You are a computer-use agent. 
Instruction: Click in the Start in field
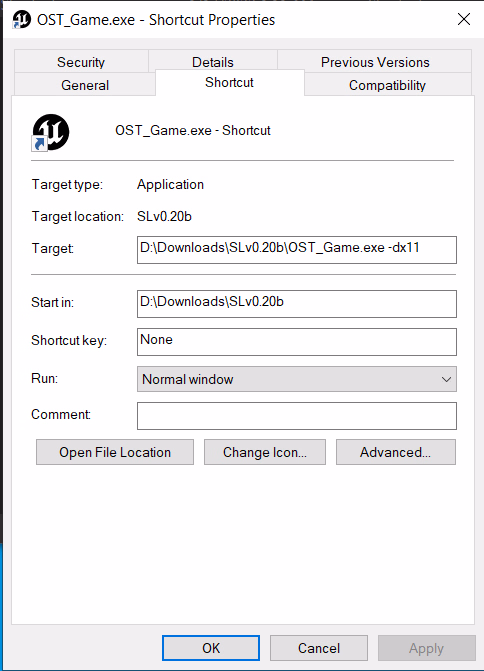pyautogui.click(x=297, y=304)
